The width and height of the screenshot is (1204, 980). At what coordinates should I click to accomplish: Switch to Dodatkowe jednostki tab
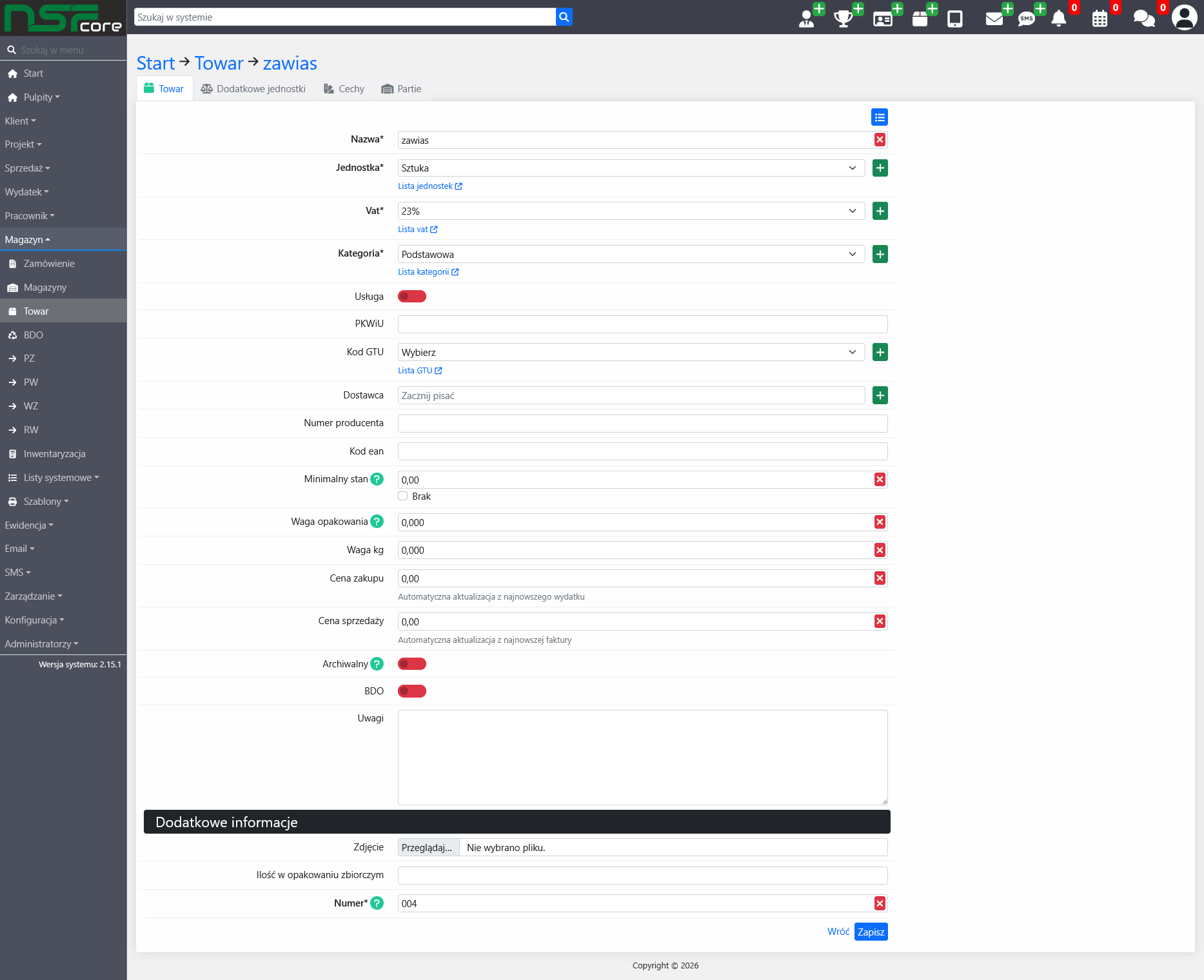tap(253, 89)
